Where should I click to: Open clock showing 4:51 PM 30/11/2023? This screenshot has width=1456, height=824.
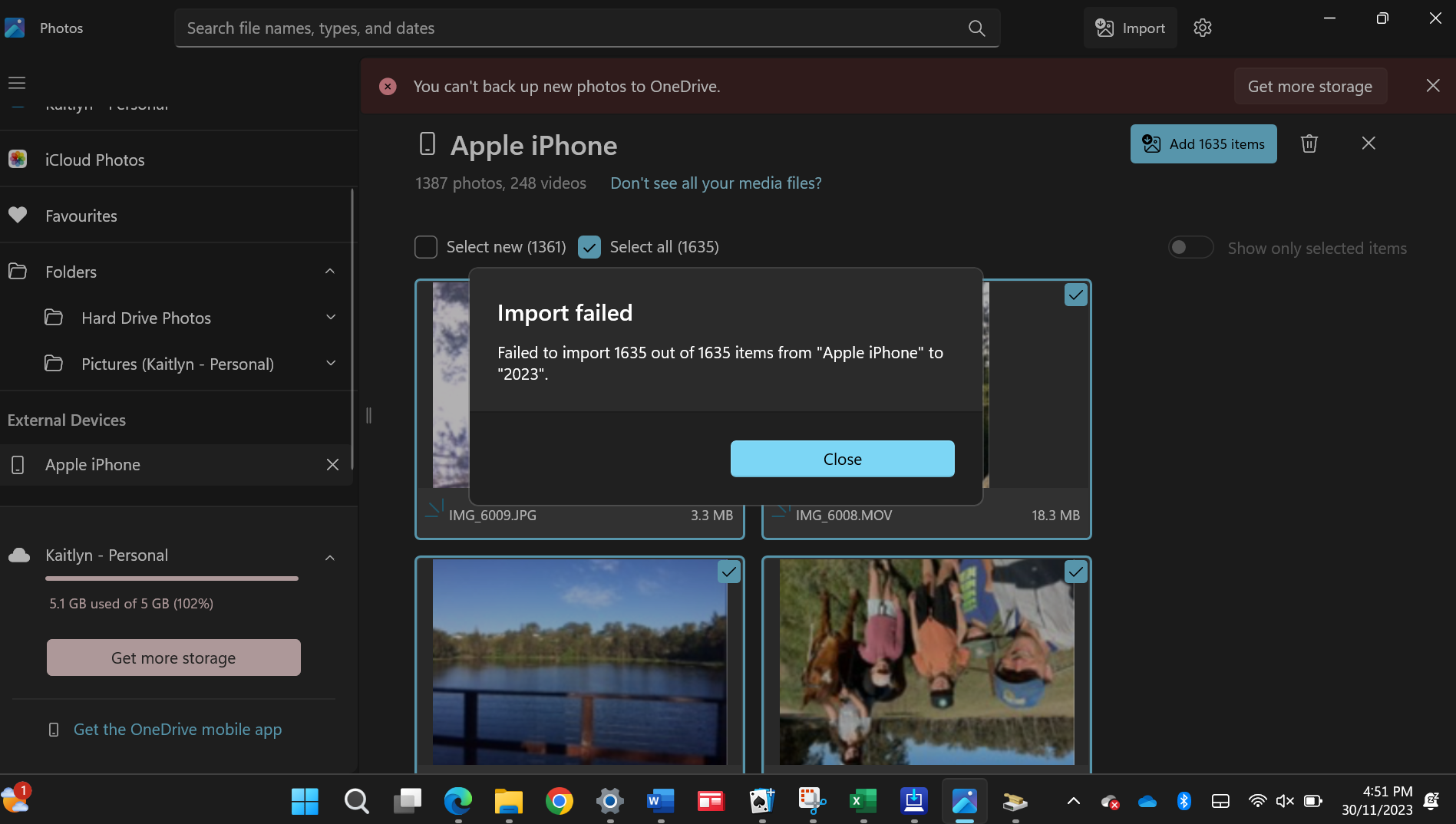click(x=1377, y=800)
